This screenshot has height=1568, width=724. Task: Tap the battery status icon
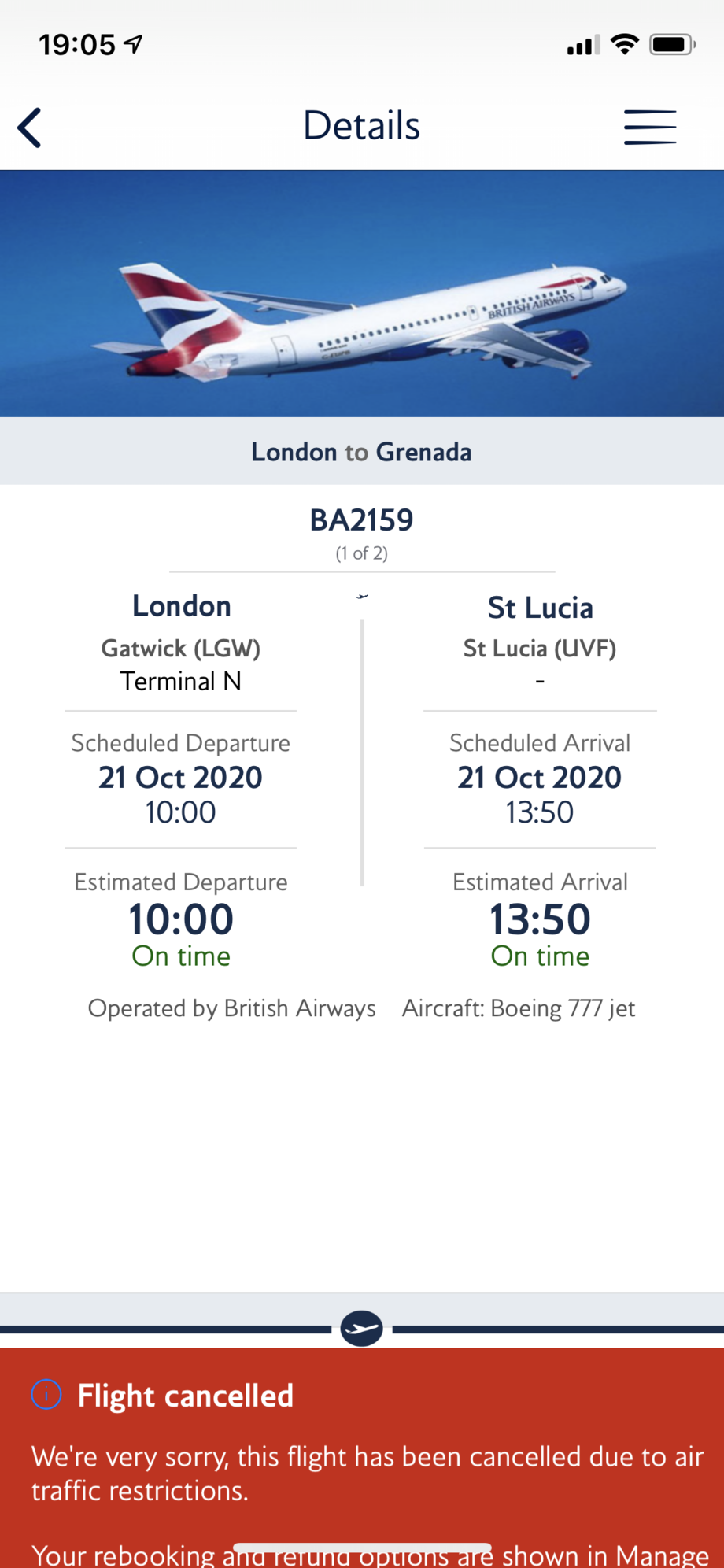671,44
